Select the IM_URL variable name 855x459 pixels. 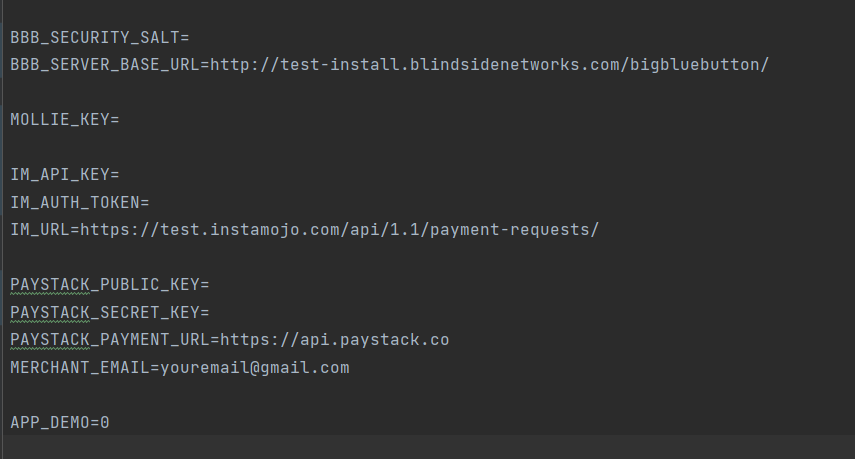[x=40, y=230]
